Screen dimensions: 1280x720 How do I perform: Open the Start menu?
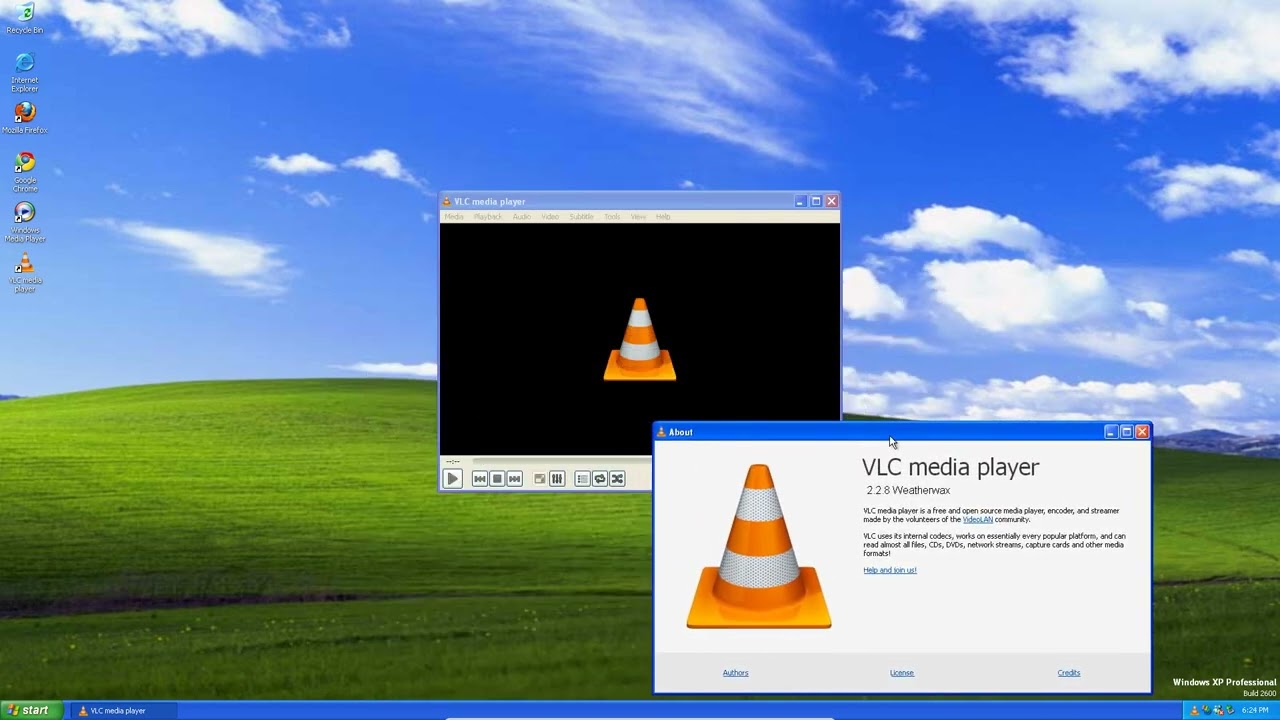coord(31,710)
